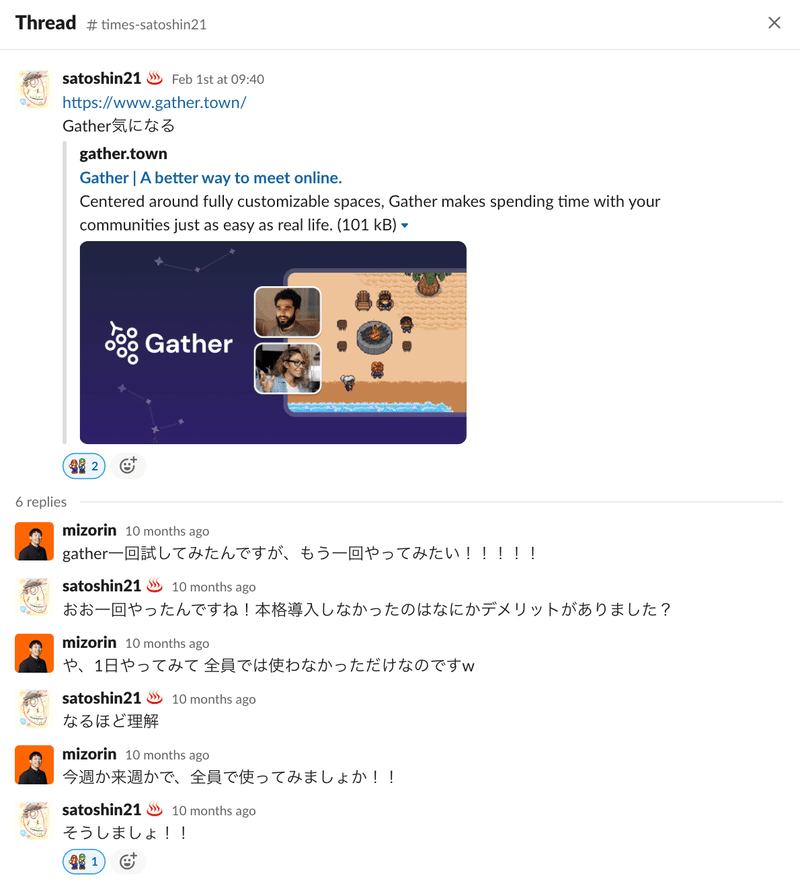Viewport: 800px width, 891px height.
Task: Click the gather.town site name in preview
Action: pyautogui.click(x=123, y=154)
